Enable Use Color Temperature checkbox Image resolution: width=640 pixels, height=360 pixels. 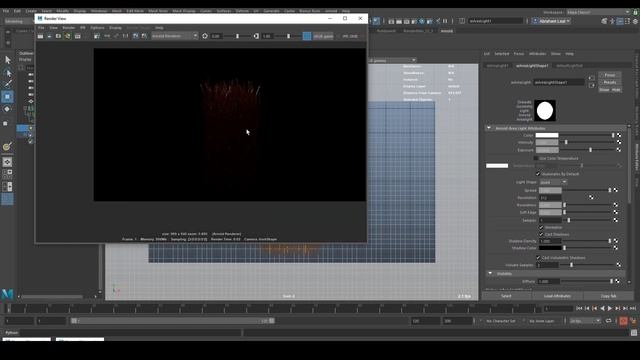pos(536,158)
